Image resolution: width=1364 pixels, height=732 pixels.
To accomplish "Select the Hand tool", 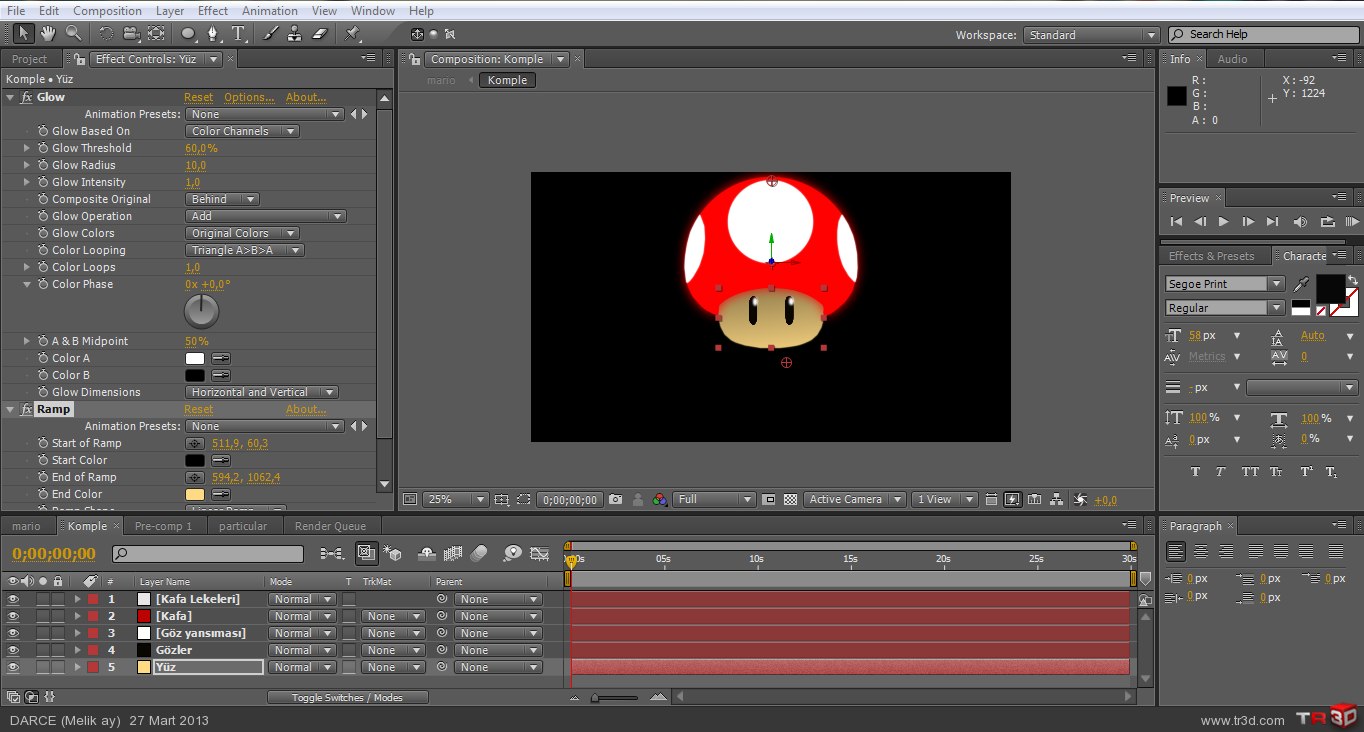I will (x=48, y=33).
